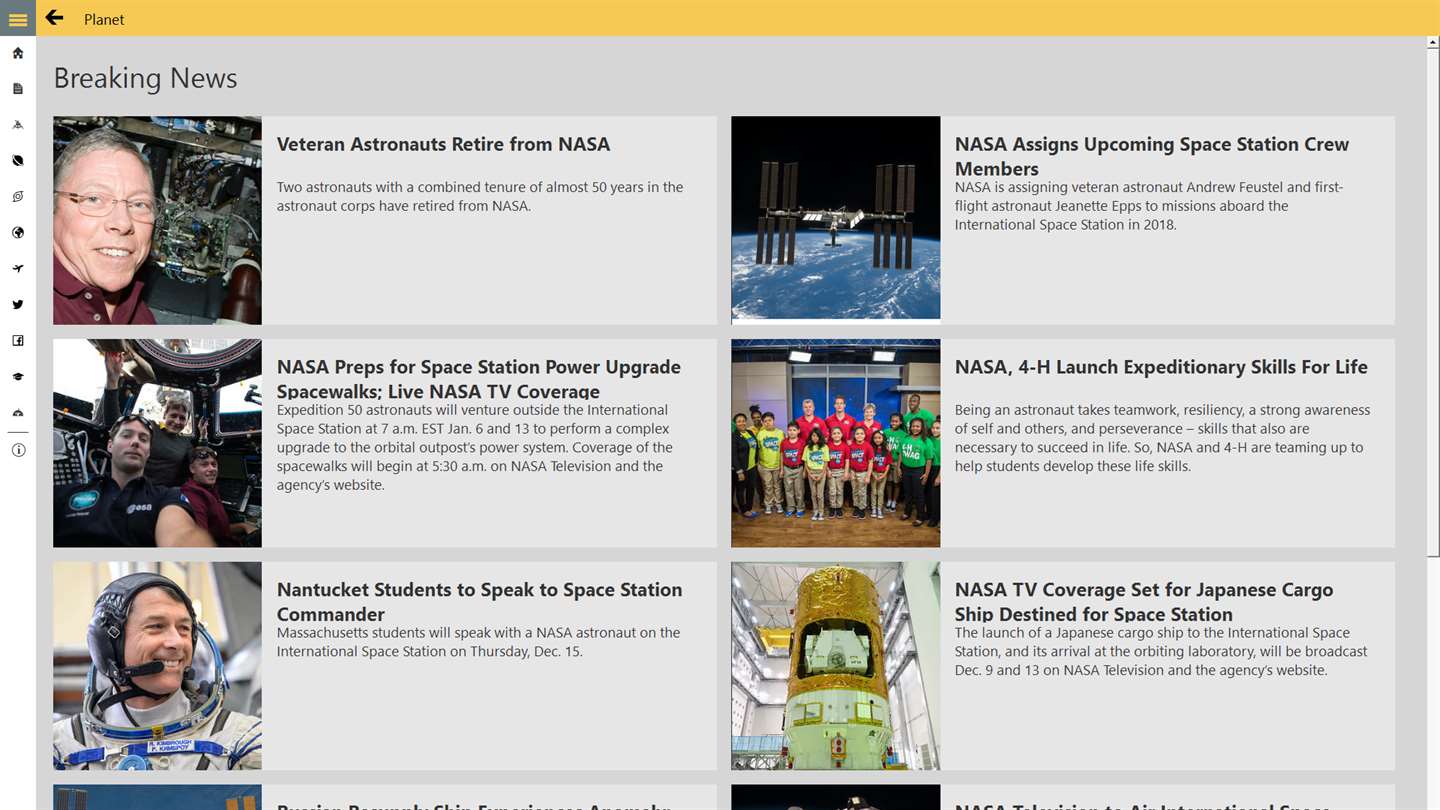The image size is (1440, 810).
Task: Open the airplane icon in sidebar
Action: click(18, 269)
